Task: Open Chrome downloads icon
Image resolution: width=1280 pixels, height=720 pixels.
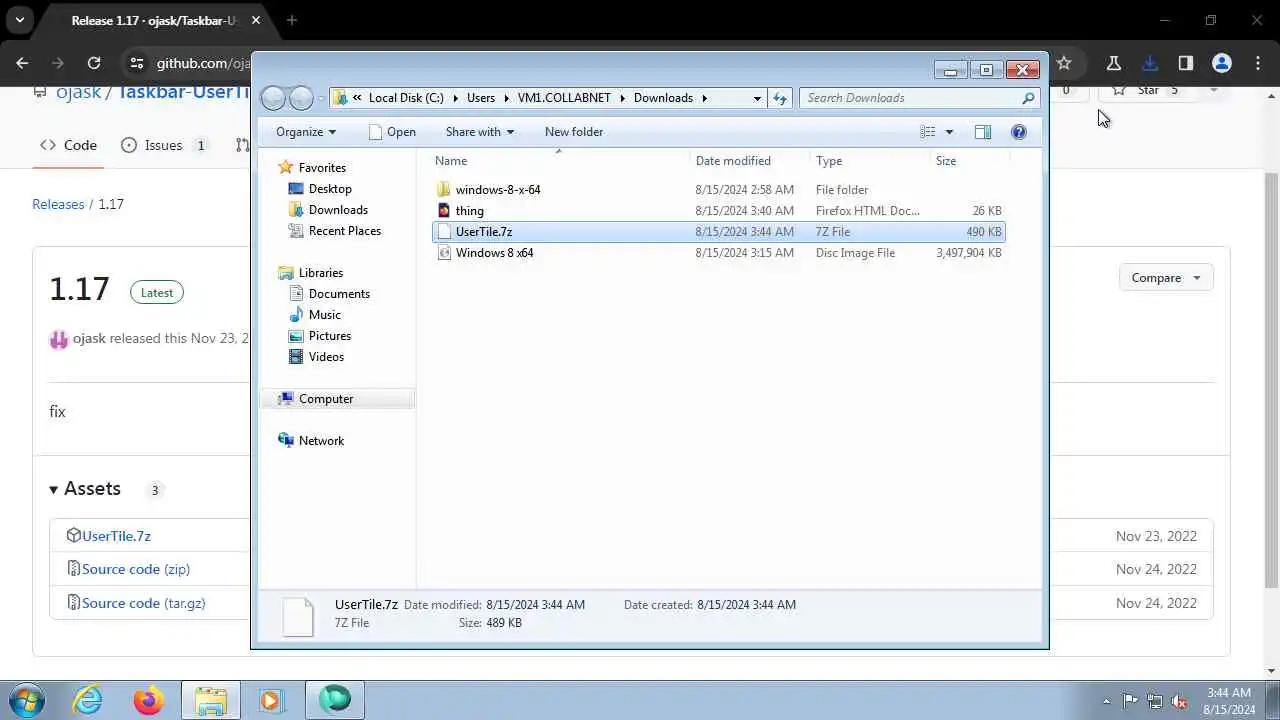Action: (1150, 63)
